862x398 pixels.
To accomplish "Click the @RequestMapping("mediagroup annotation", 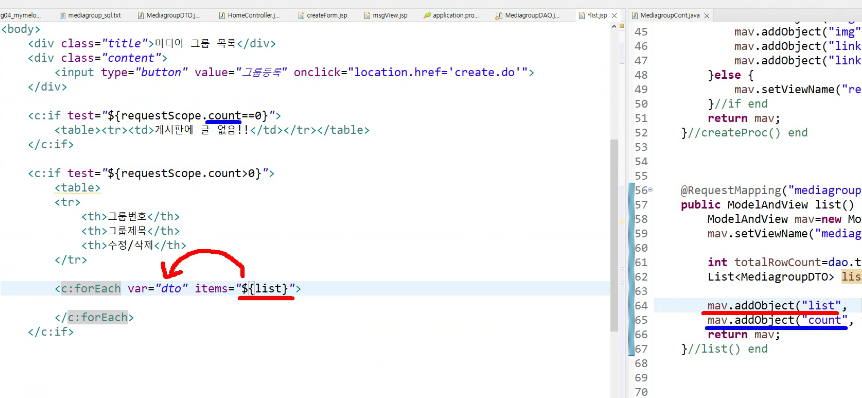I will [x=771, y=190].
